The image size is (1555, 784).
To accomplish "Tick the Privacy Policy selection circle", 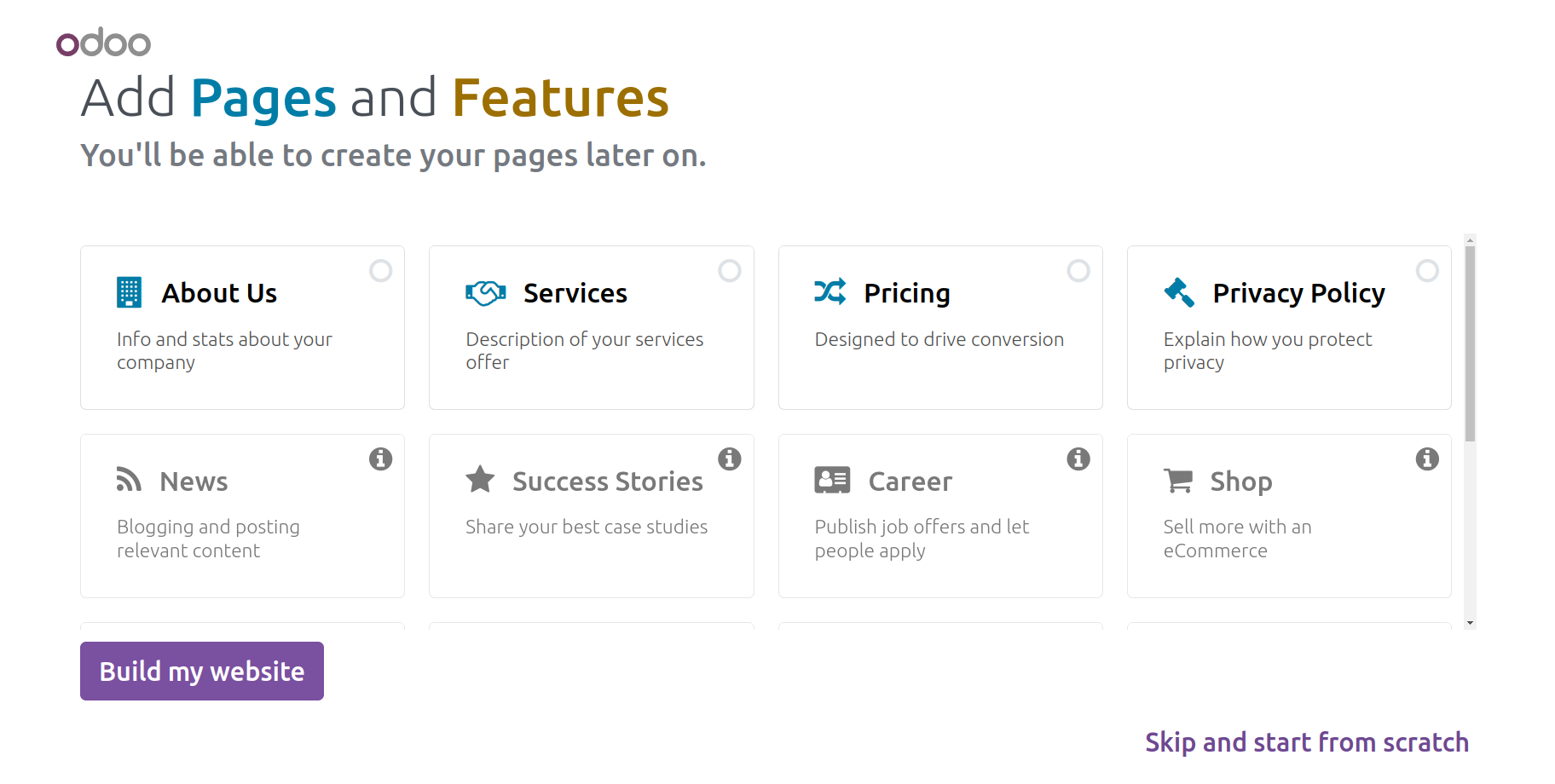I will [x=1427, y=271].
